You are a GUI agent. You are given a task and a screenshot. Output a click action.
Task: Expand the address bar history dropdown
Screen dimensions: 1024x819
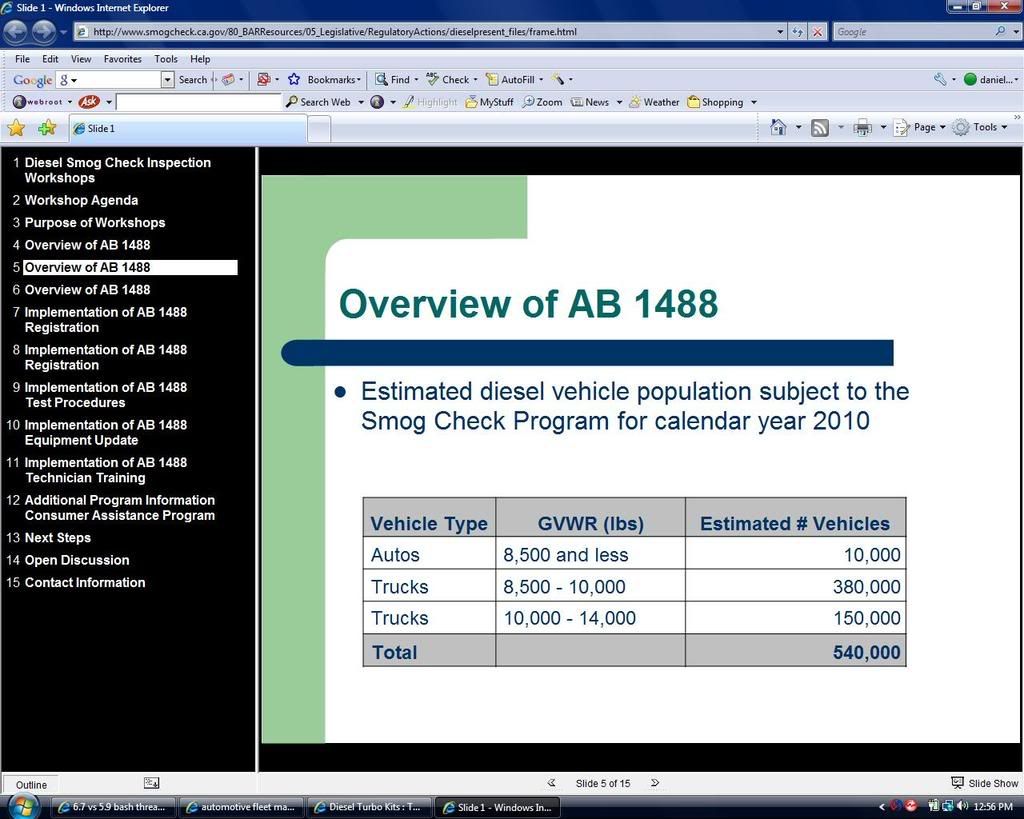point(780,32)
